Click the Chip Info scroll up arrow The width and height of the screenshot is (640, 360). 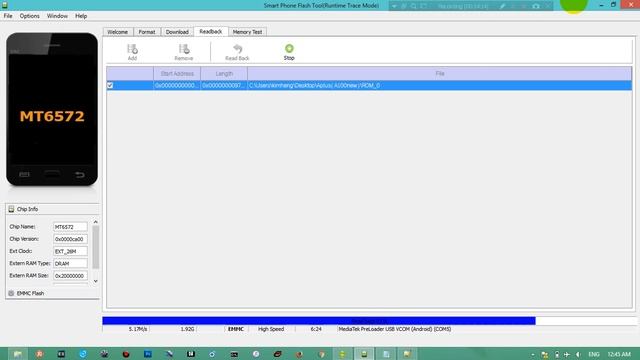coord(96,222)
